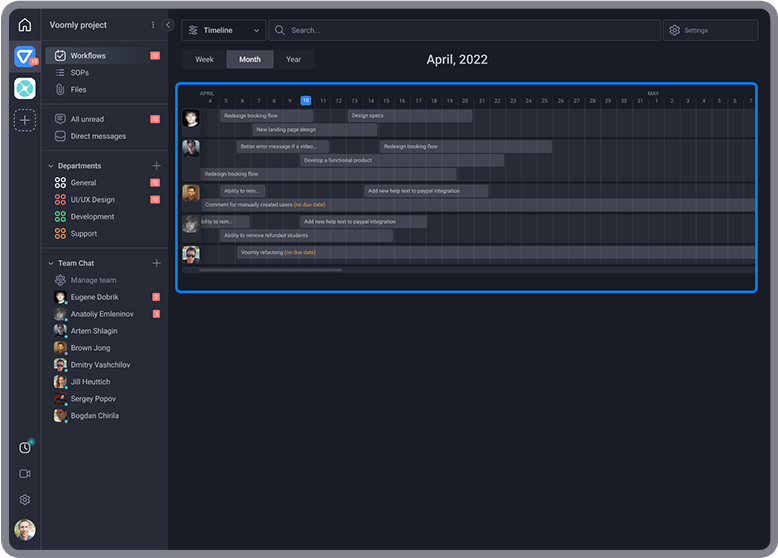The image size is (778, 558).
Task: Select highlighted day 10 marker
Action: pos(306,101)
